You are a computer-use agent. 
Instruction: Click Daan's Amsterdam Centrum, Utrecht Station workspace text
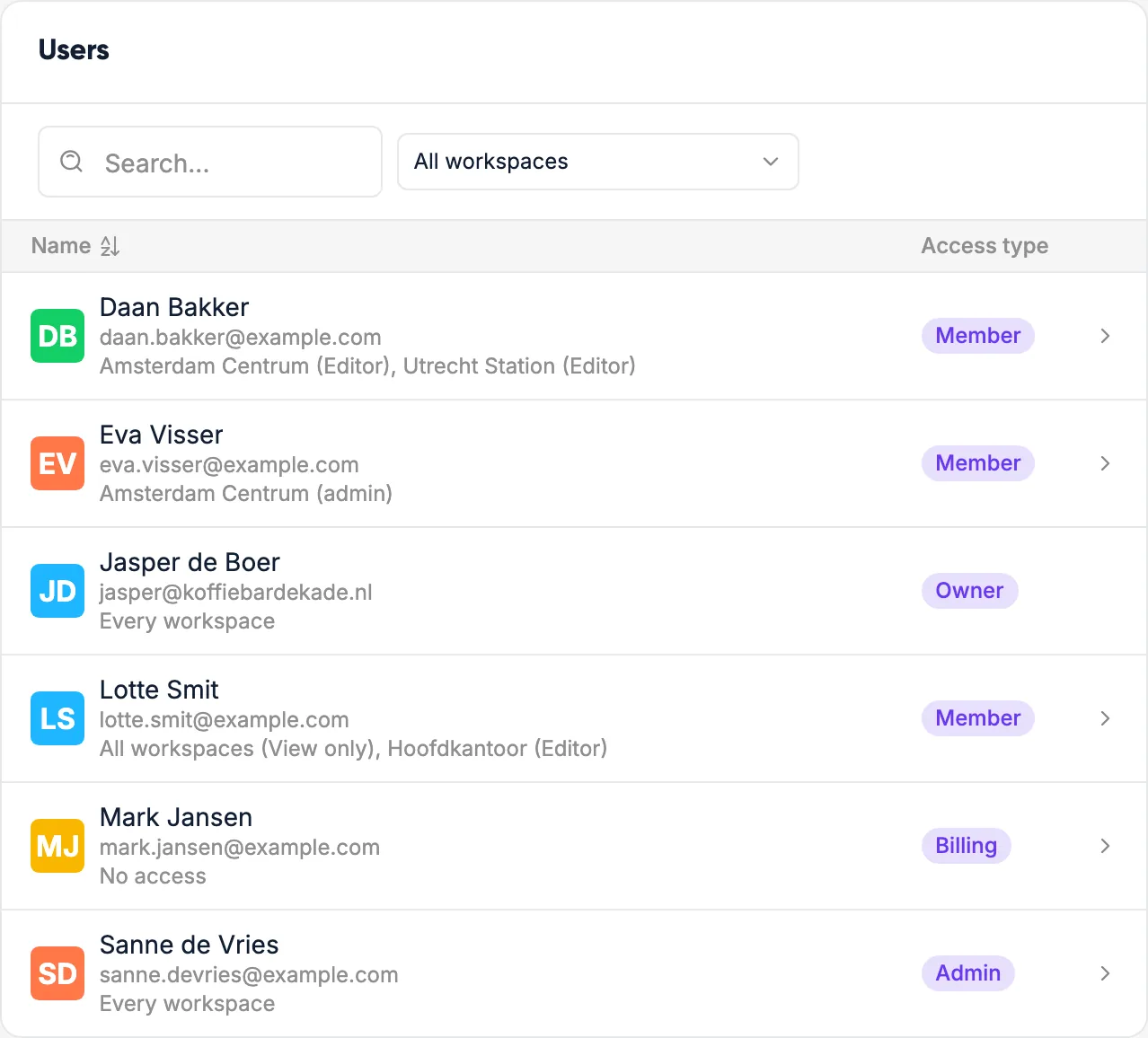click(x=367, y=366)
